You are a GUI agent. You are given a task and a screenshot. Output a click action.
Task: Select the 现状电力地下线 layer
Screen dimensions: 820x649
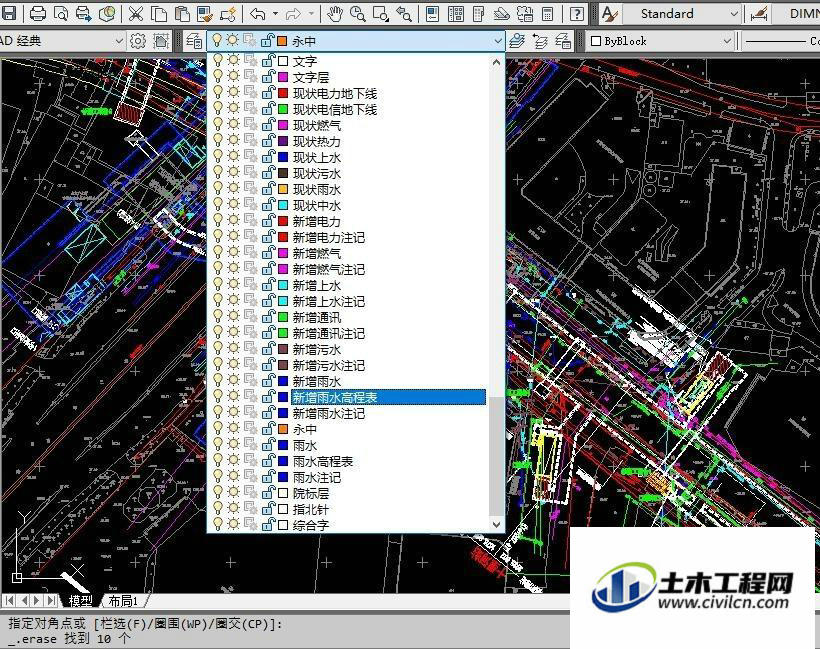point(335,93)
